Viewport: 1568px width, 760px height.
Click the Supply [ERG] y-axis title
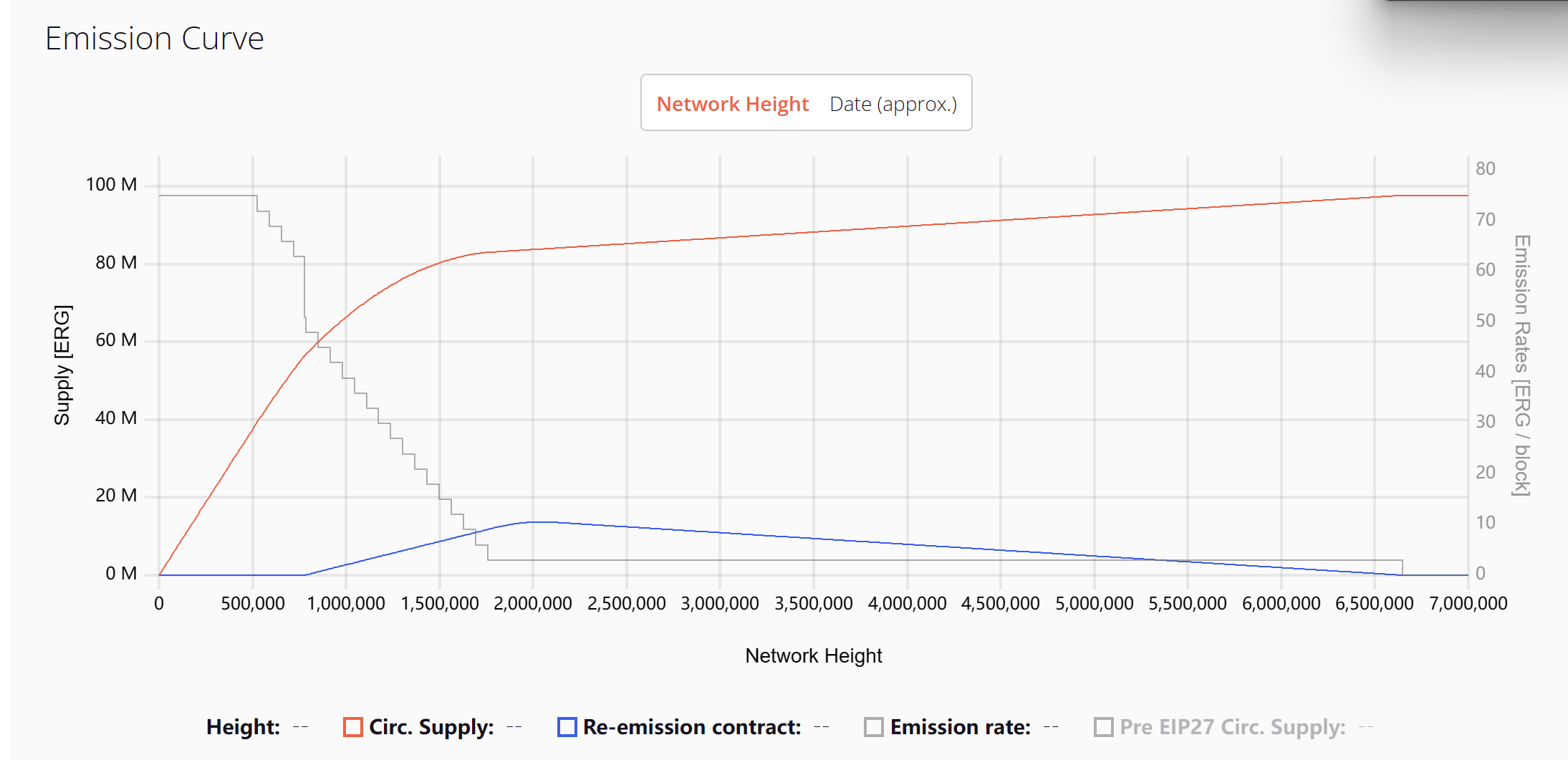point(63,365)
